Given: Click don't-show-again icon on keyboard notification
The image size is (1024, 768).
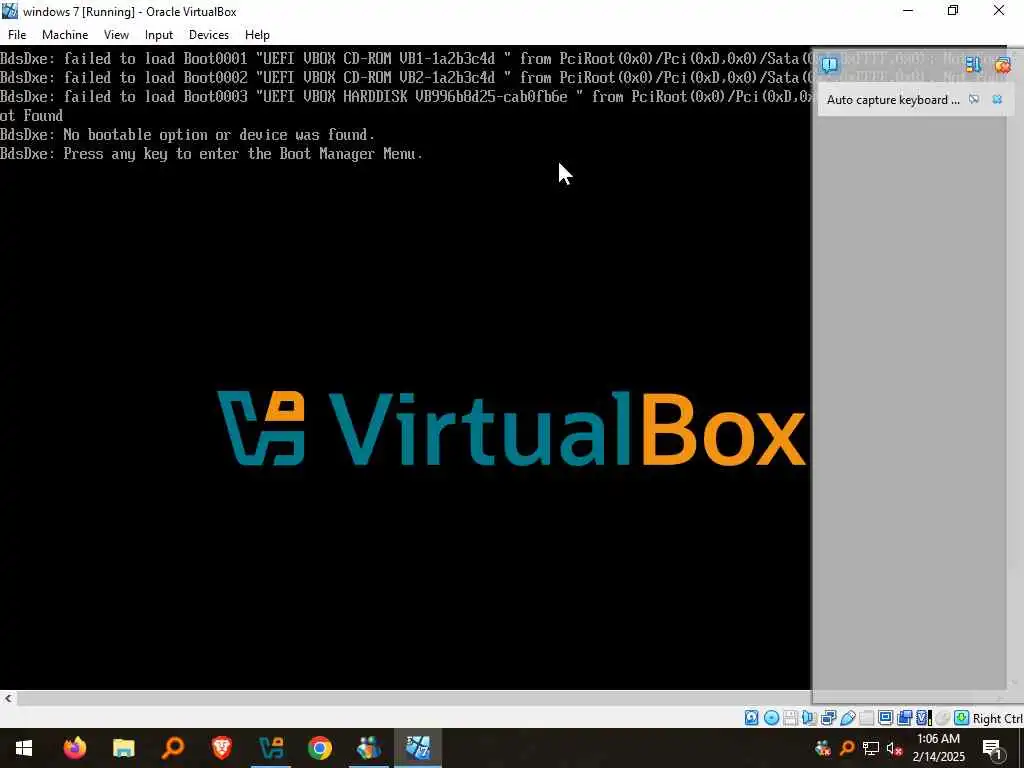Looking at the screenshot, I should pyautogui.click(x=974, y=99).
